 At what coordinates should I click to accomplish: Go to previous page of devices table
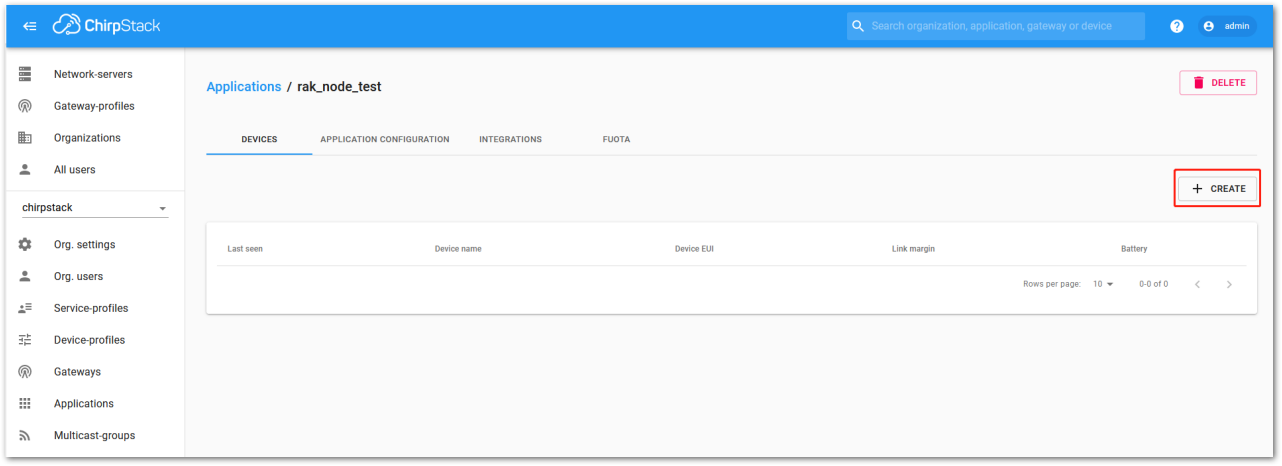[1197, 284]
